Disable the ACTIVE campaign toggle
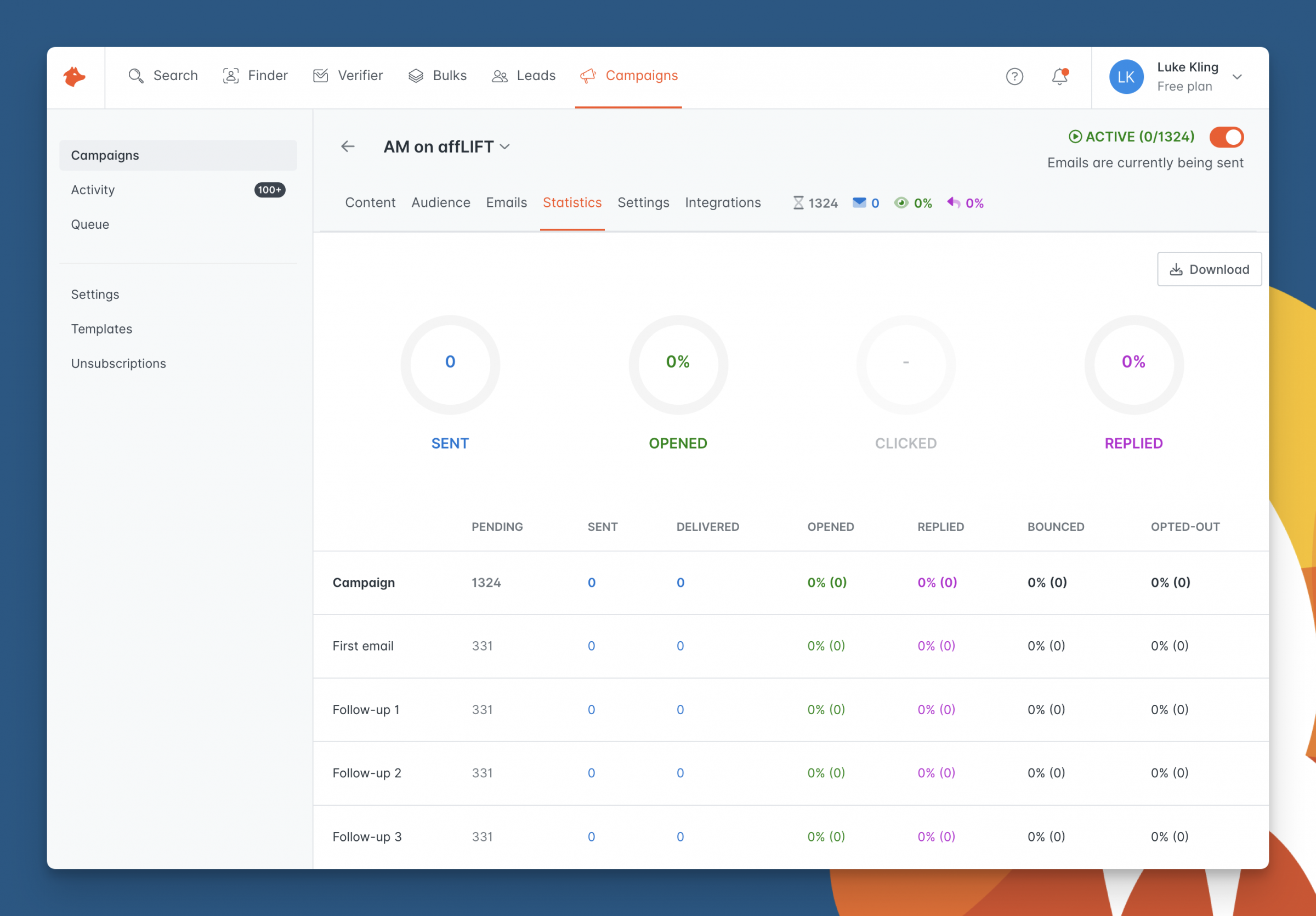Viewport: 1316px width, 916px height. [1226, 137]
